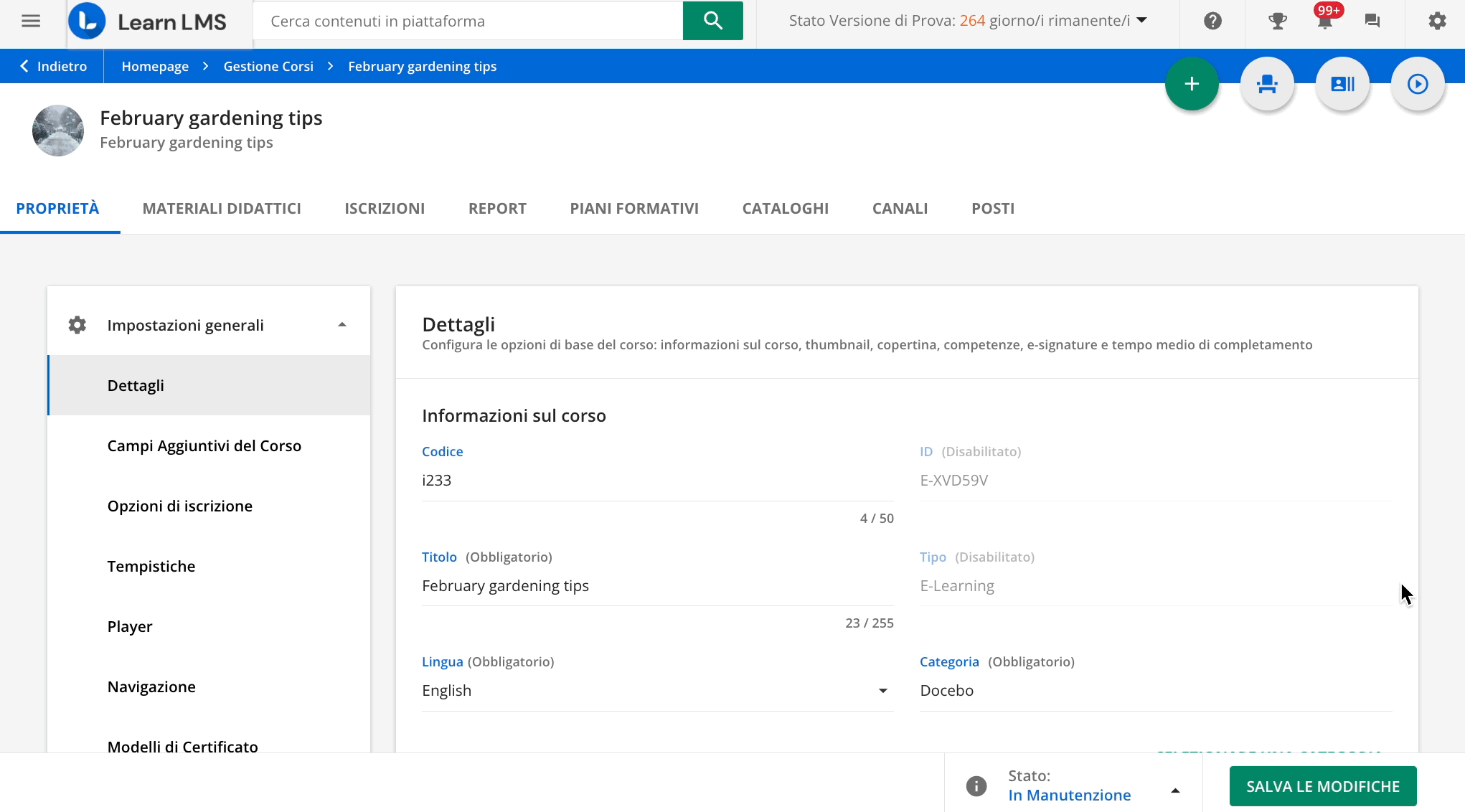Open the messages chat bubble icon

coord(1372,21)
